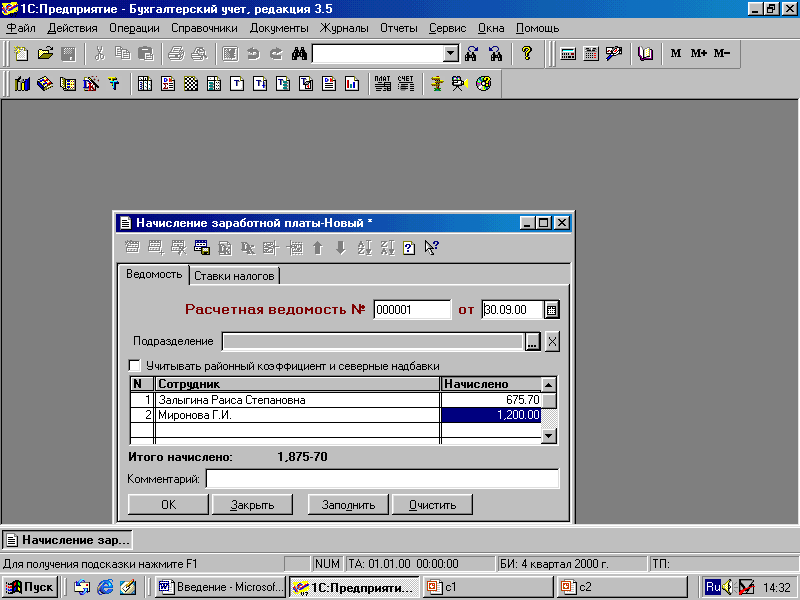This screenshot has width=800, height=600.
Task: Click the arrow-question context help icon
Action: (x=432, y=248)
